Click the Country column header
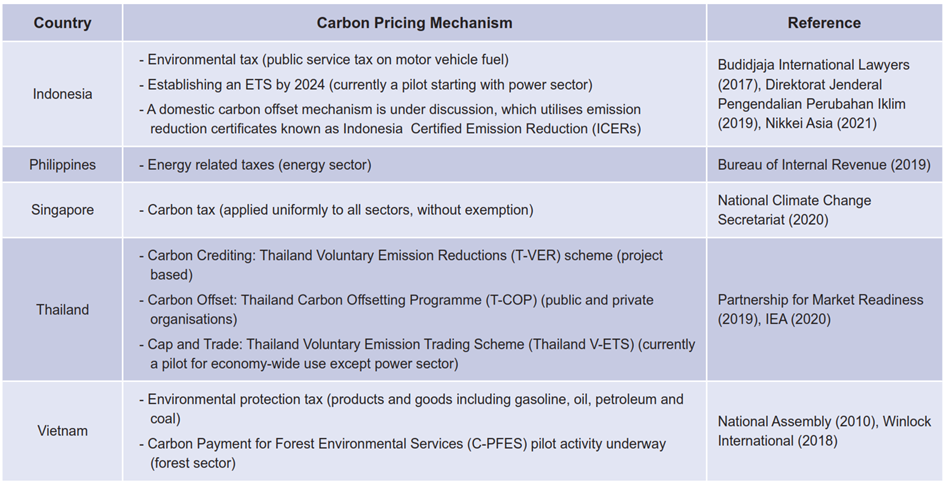946x483 pixels. (x=62, y=23)
